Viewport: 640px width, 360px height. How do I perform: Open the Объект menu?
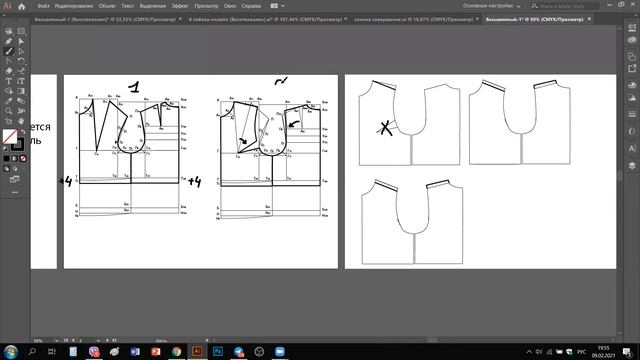click(x=107, y=6)
